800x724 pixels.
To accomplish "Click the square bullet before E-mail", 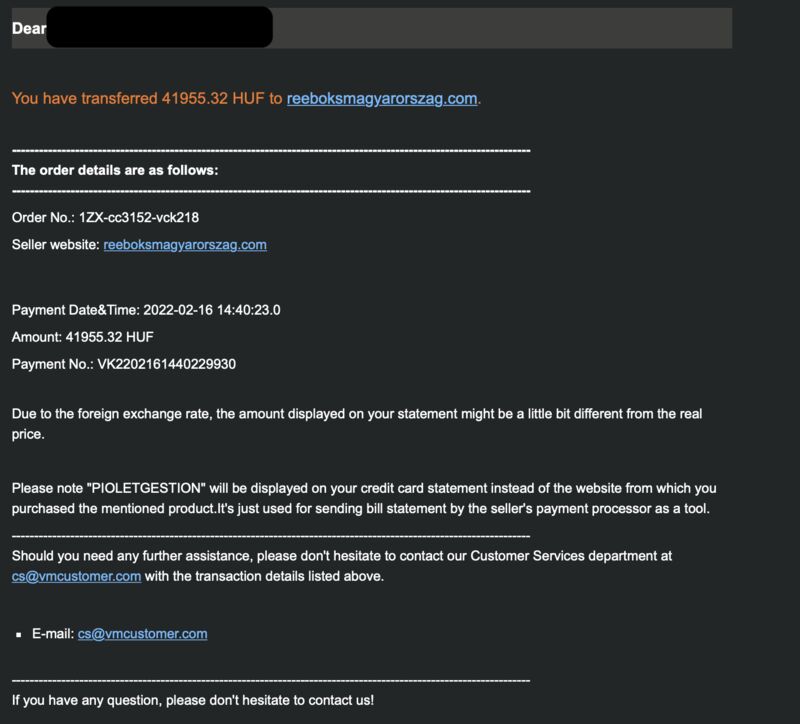I will pyautogui.click(x=19, y=635).
